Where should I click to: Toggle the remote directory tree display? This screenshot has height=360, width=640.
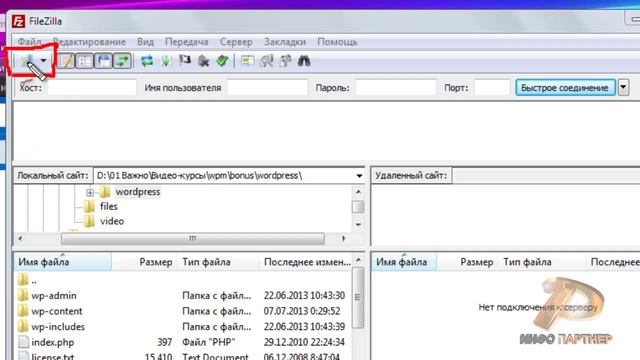104,61
